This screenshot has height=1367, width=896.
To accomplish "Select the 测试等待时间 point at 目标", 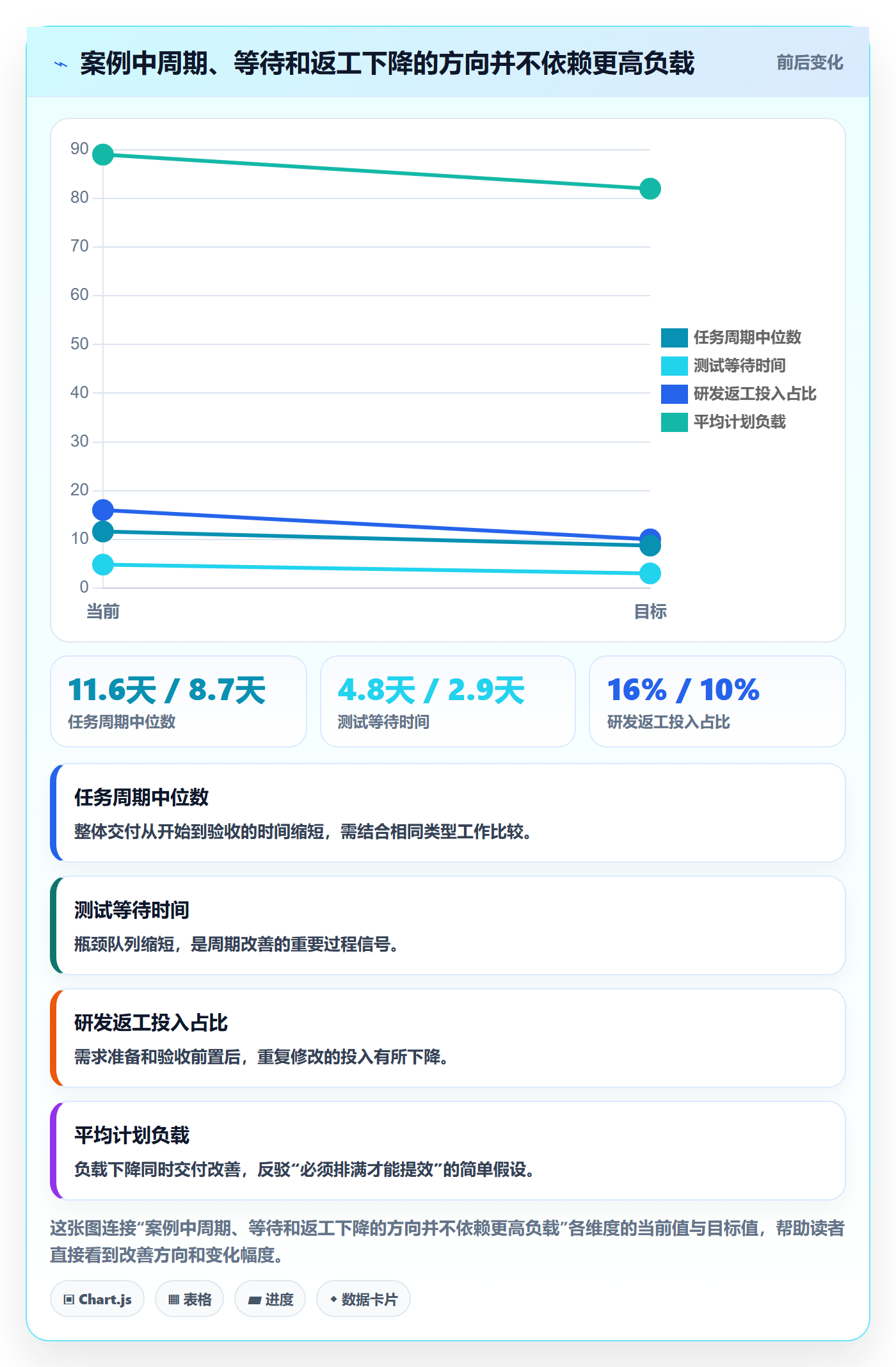I will click(650, 573).
